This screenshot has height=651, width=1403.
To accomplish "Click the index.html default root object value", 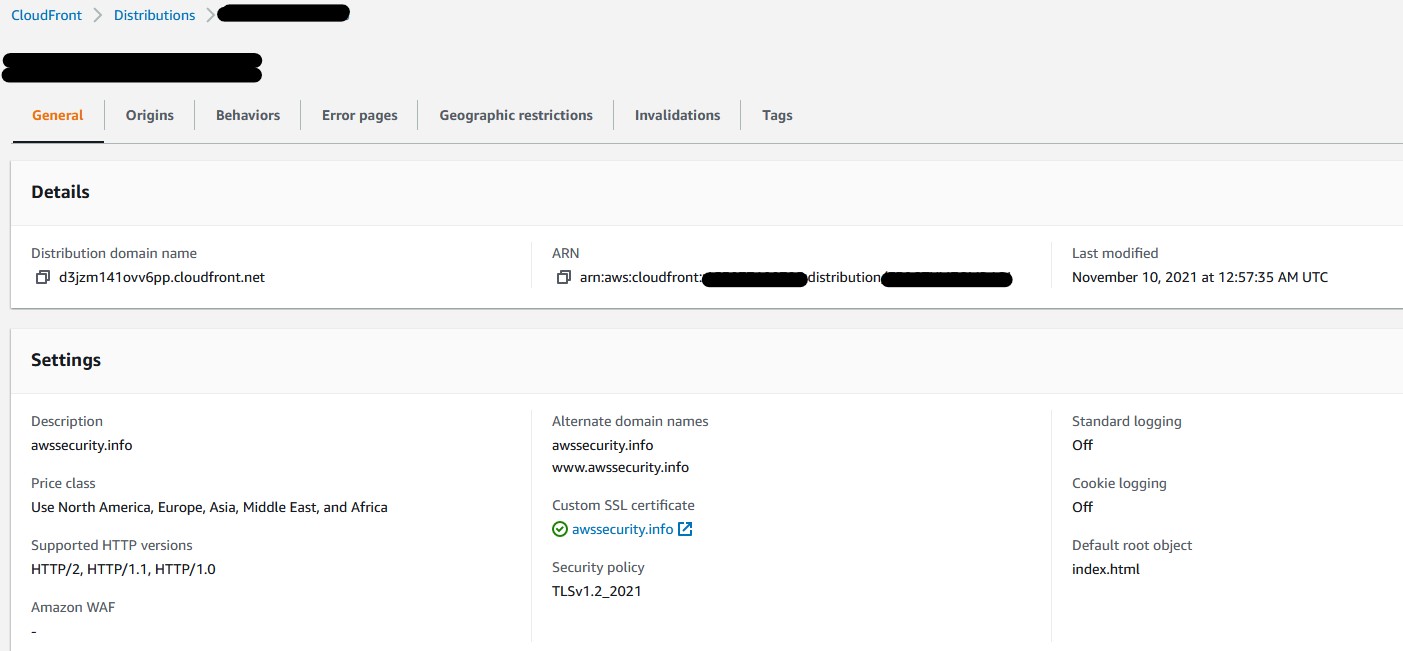I will pyautogui.click(x=1105, y=569).
